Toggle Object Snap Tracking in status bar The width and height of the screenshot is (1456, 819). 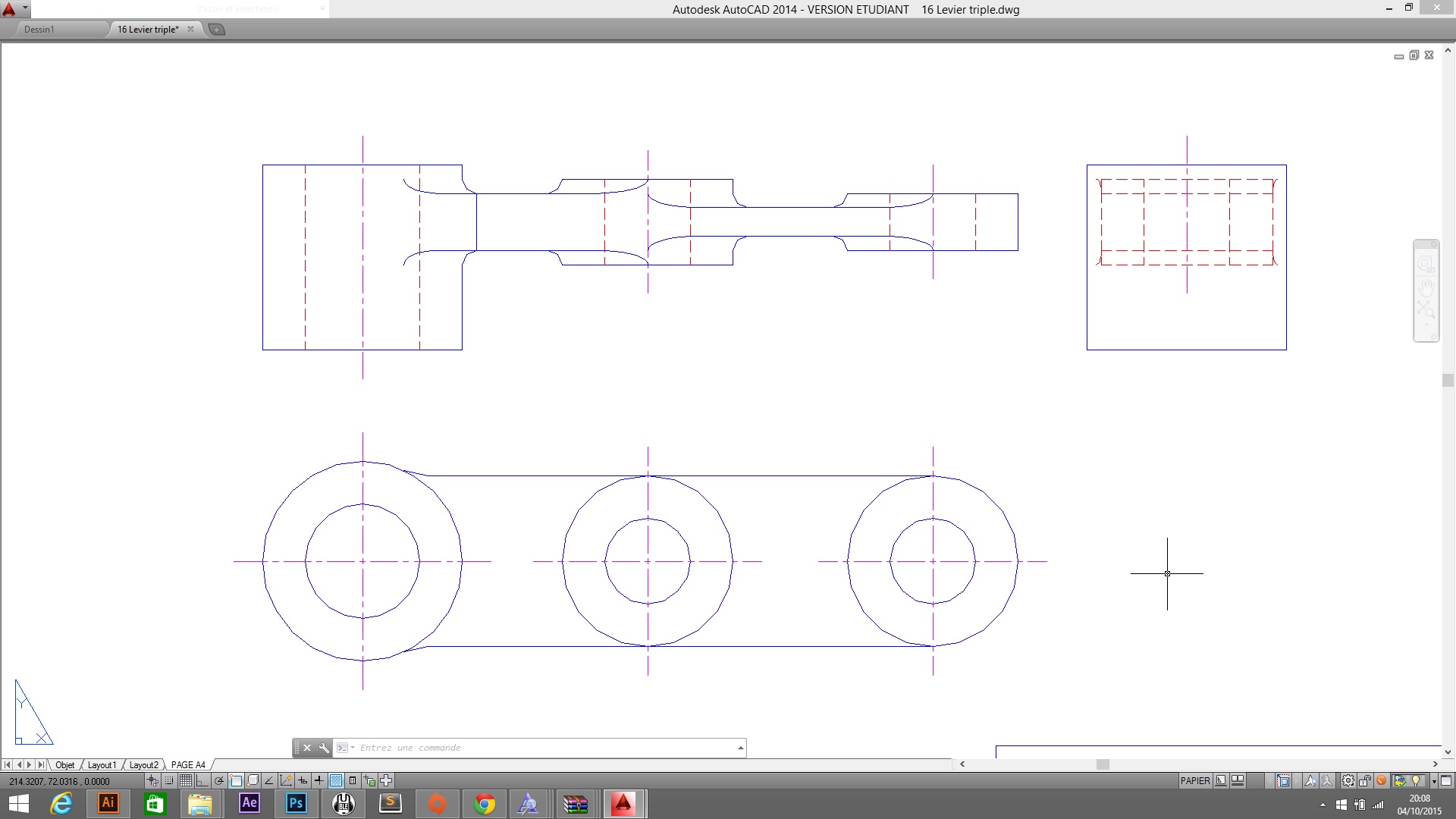tap(269, 780)
